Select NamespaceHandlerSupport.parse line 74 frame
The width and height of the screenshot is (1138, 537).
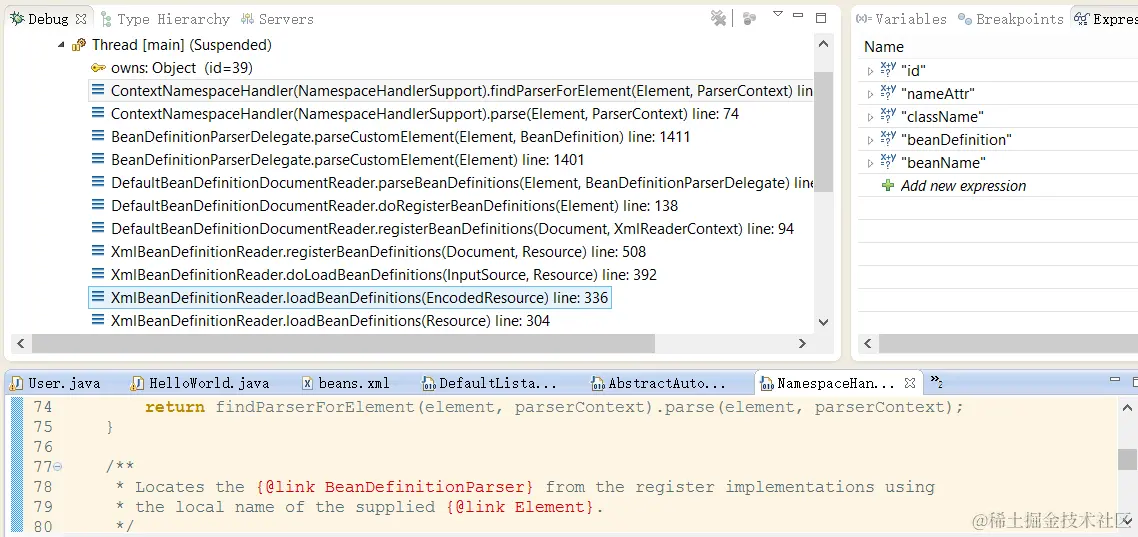click(x=425, y=114)
